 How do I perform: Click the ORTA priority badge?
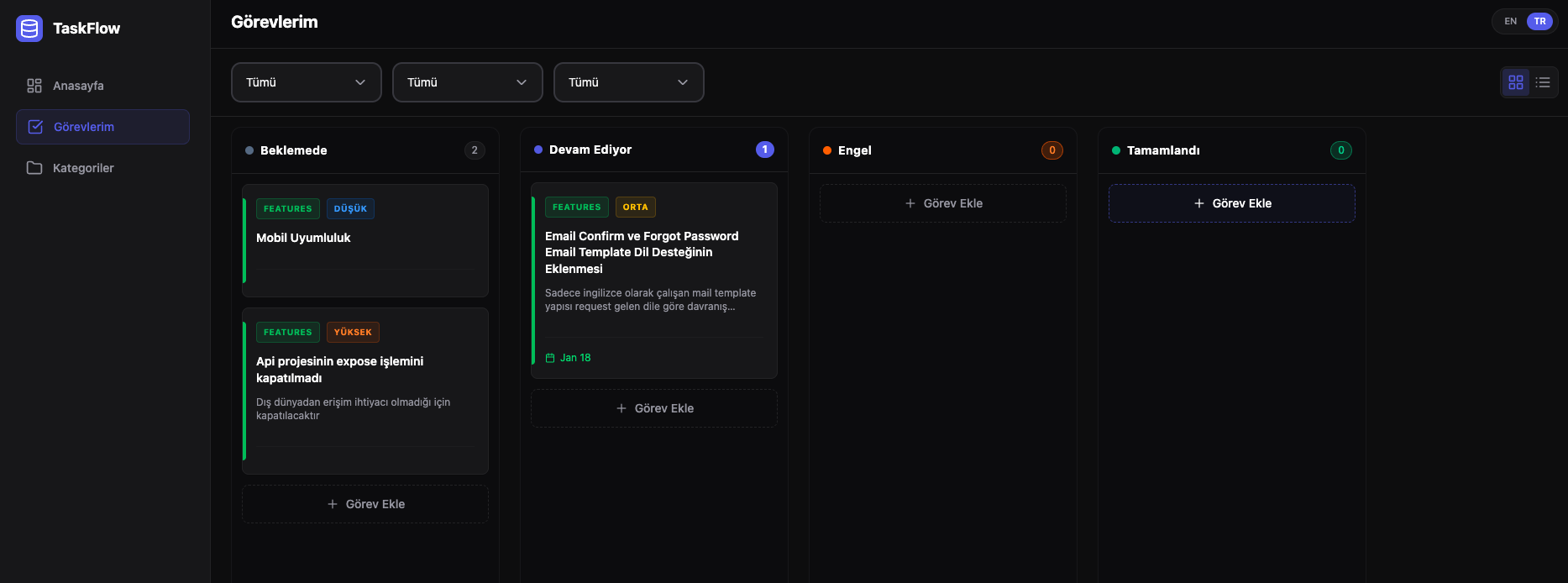tap(636, 207)
